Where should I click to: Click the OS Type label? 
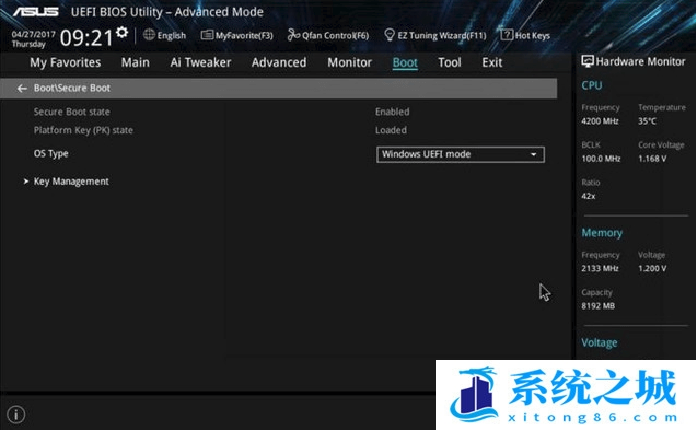(x=51, y=154)
